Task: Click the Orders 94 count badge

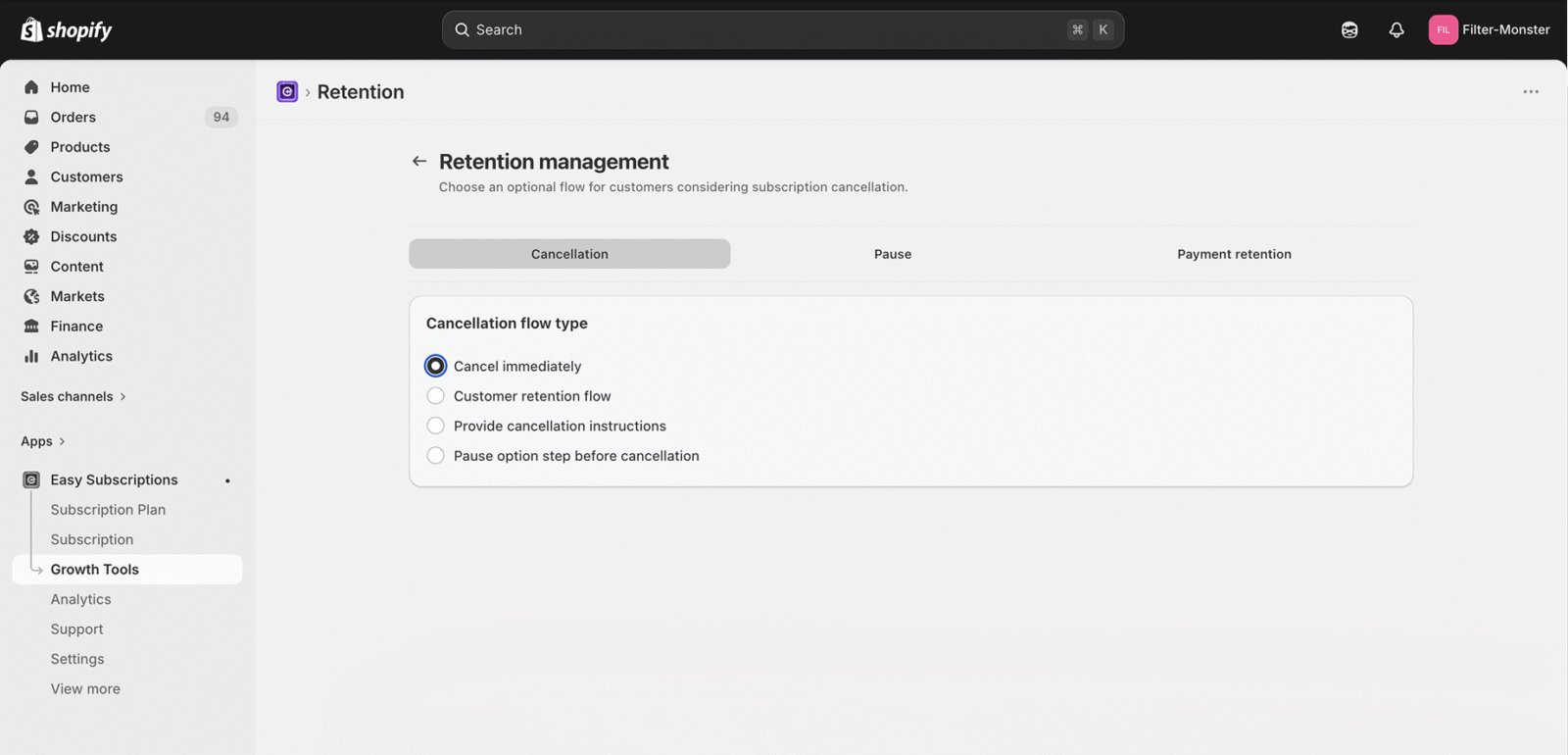Action: click(x=221, y=117)
